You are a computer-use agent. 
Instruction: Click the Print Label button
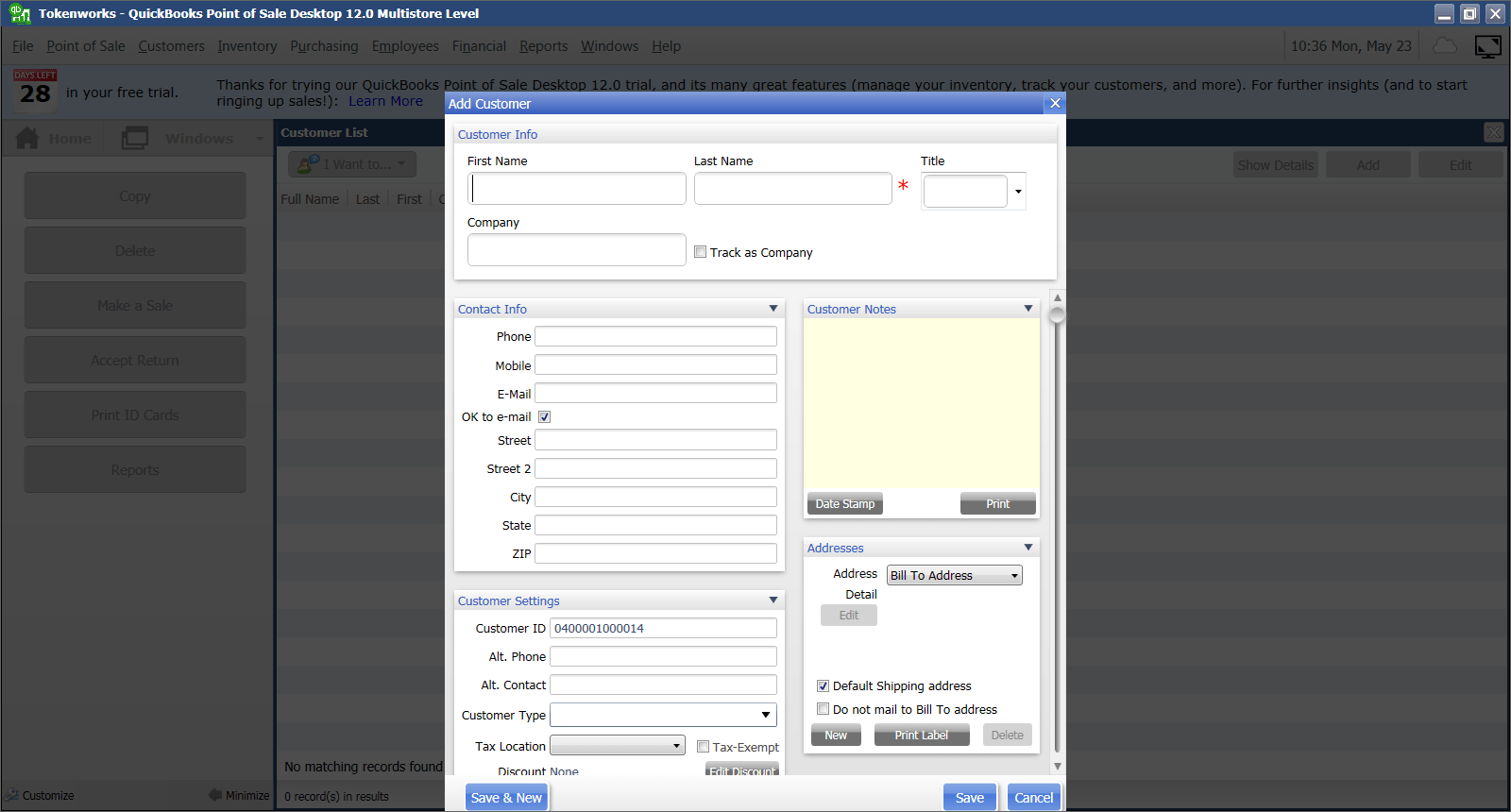point(922,735)
